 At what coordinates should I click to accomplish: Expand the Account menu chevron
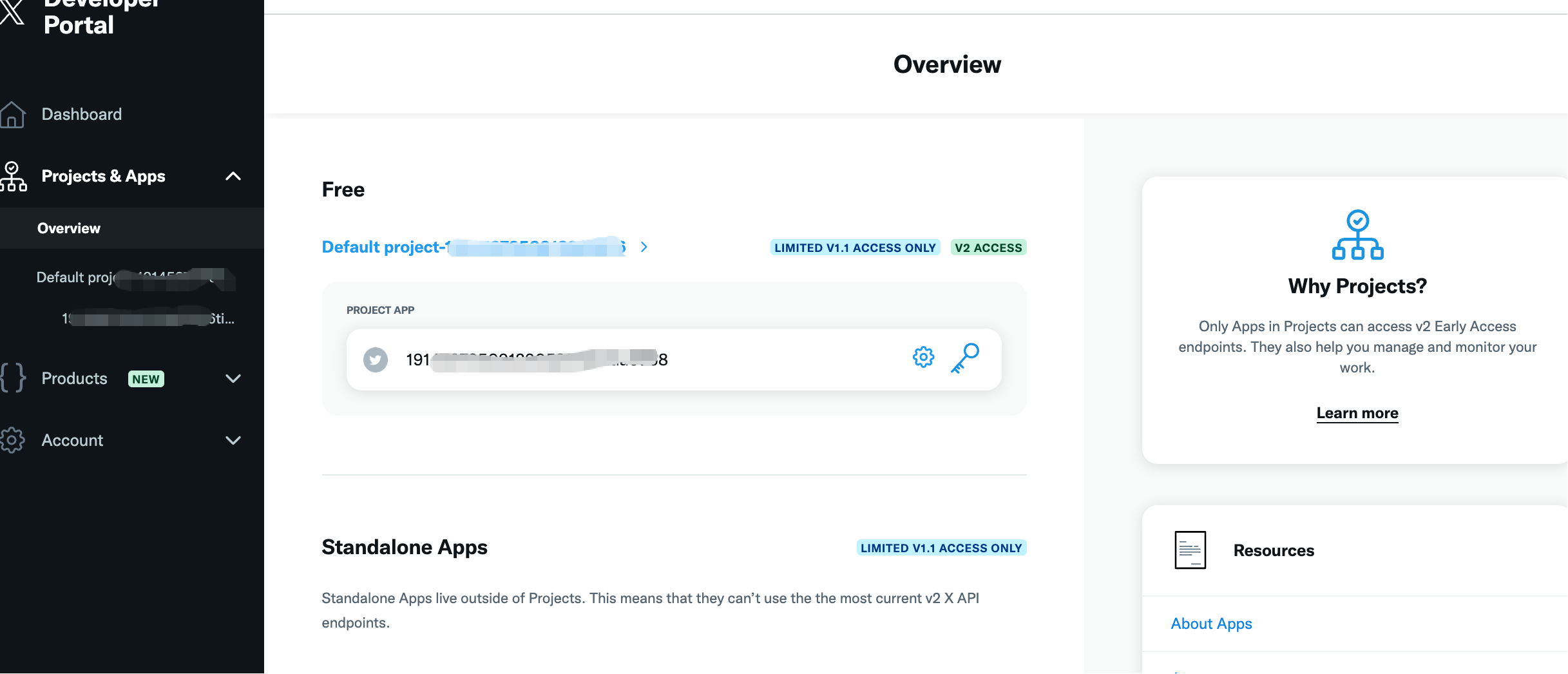point(233,440)
